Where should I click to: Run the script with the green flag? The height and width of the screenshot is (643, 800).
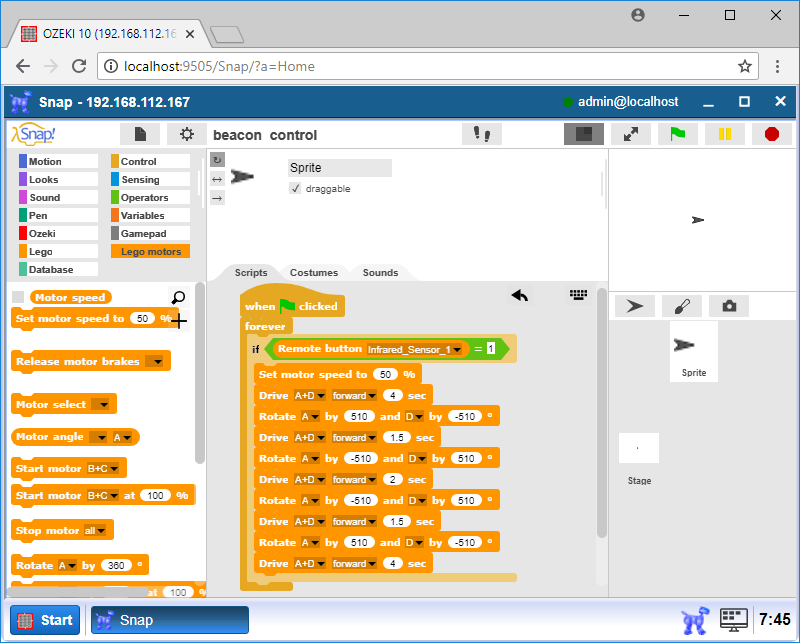678,134
